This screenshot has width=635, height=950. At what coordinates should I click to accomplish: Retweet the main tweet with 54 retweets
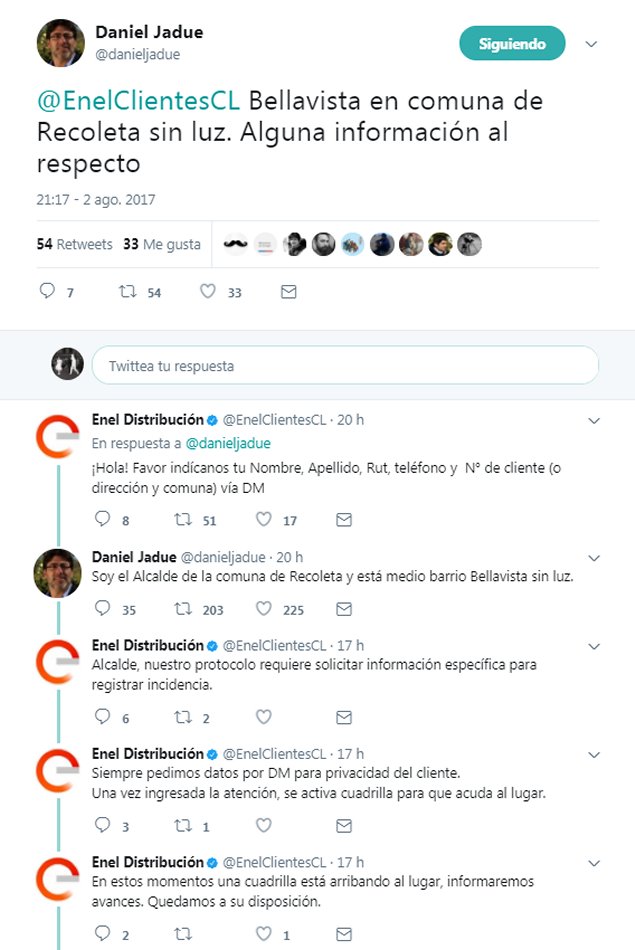tap(127, 292)
